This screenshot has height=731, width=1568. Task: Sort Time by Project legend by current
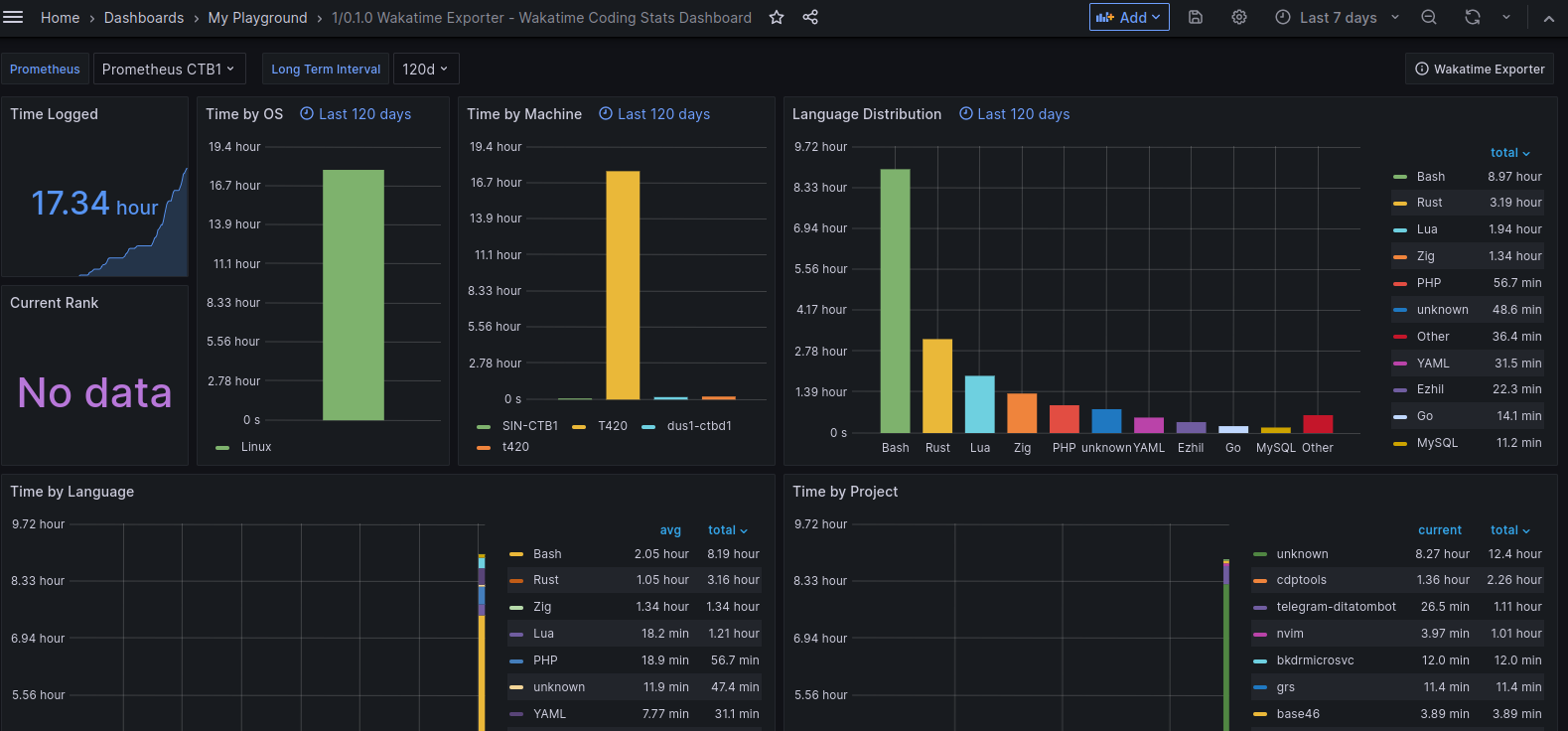click(1440, 530)
